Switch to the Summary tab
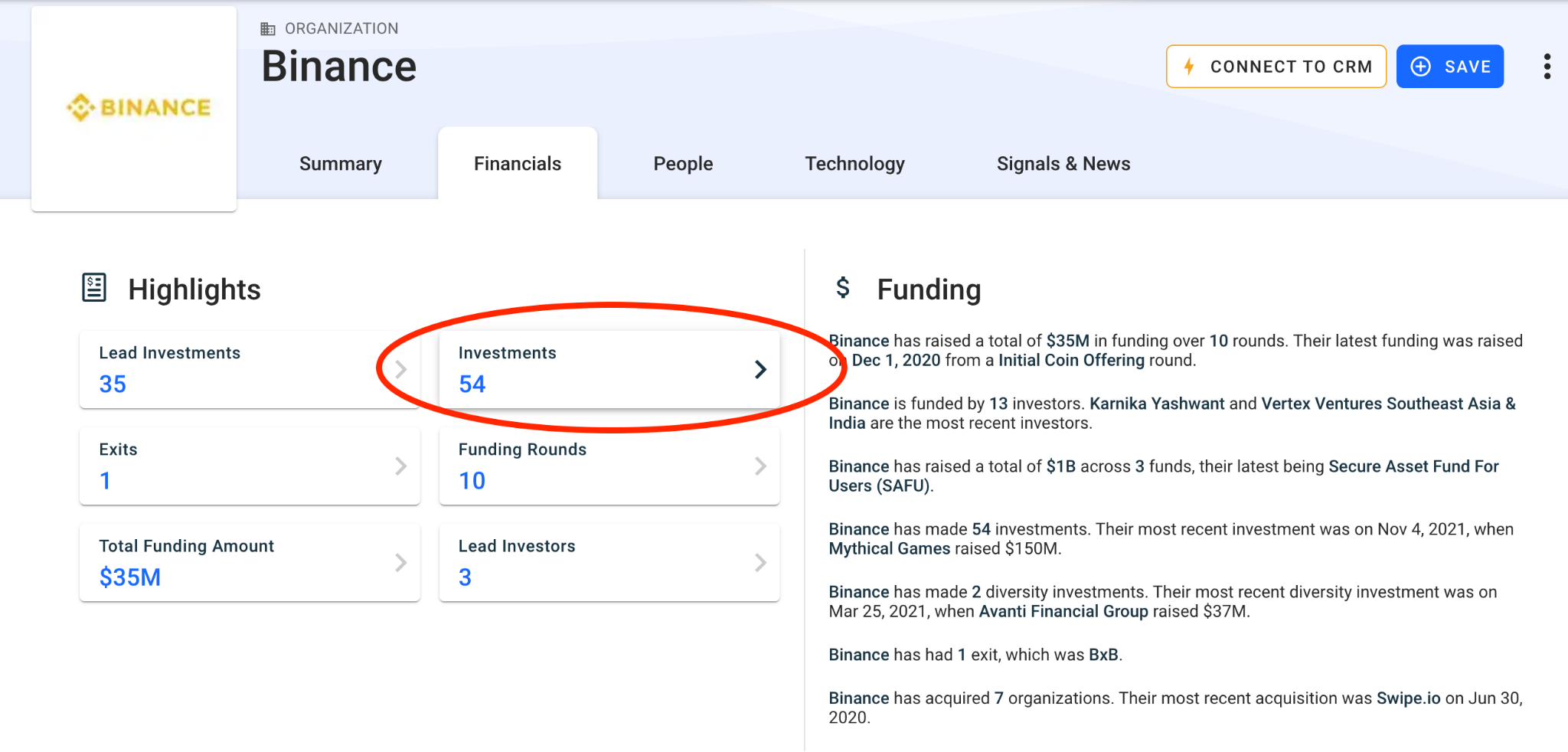1568x752 pixels. point(341,164)
